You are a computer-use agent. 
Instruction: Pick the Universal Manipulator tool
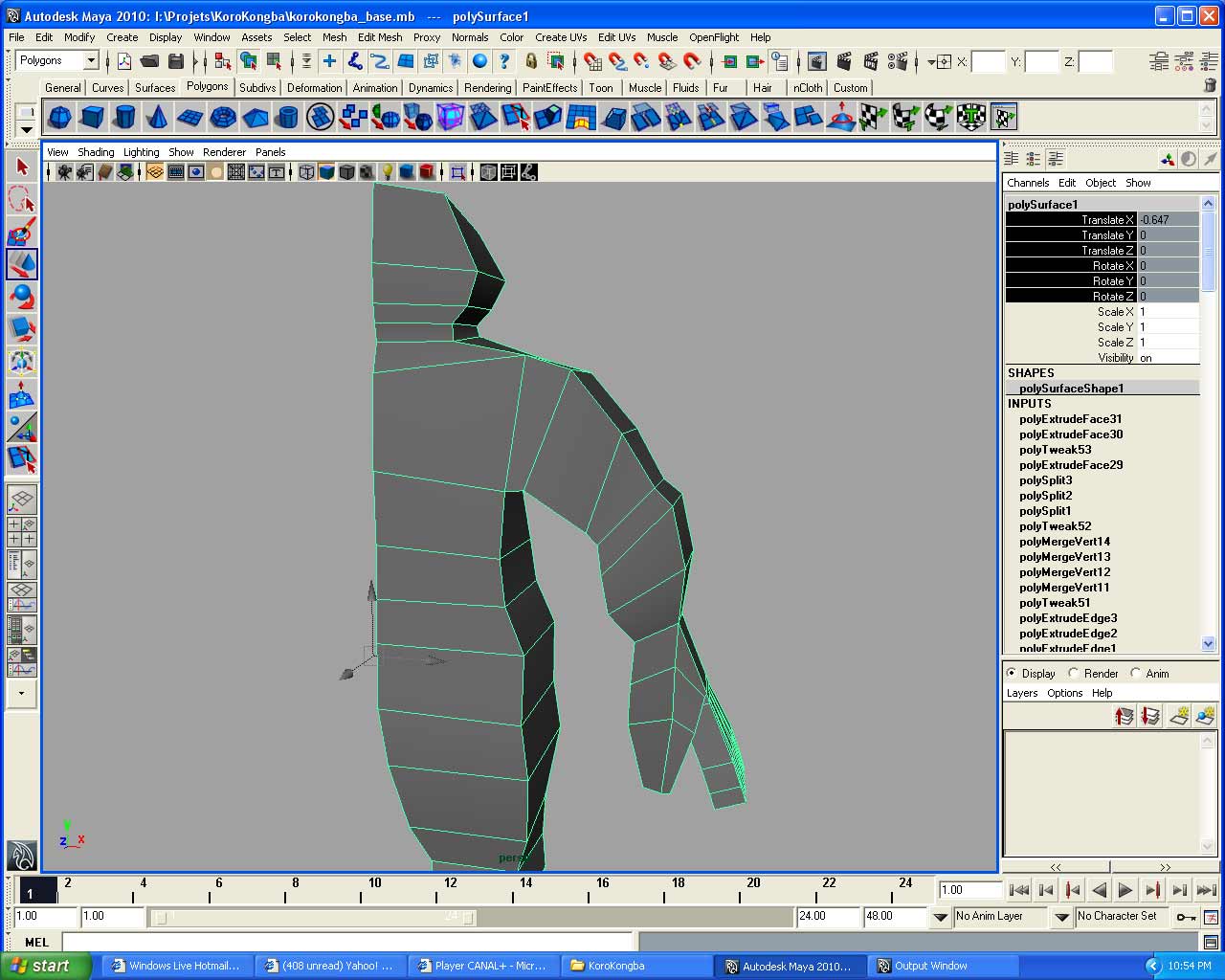pyautogui.click(x=22, y=362)
